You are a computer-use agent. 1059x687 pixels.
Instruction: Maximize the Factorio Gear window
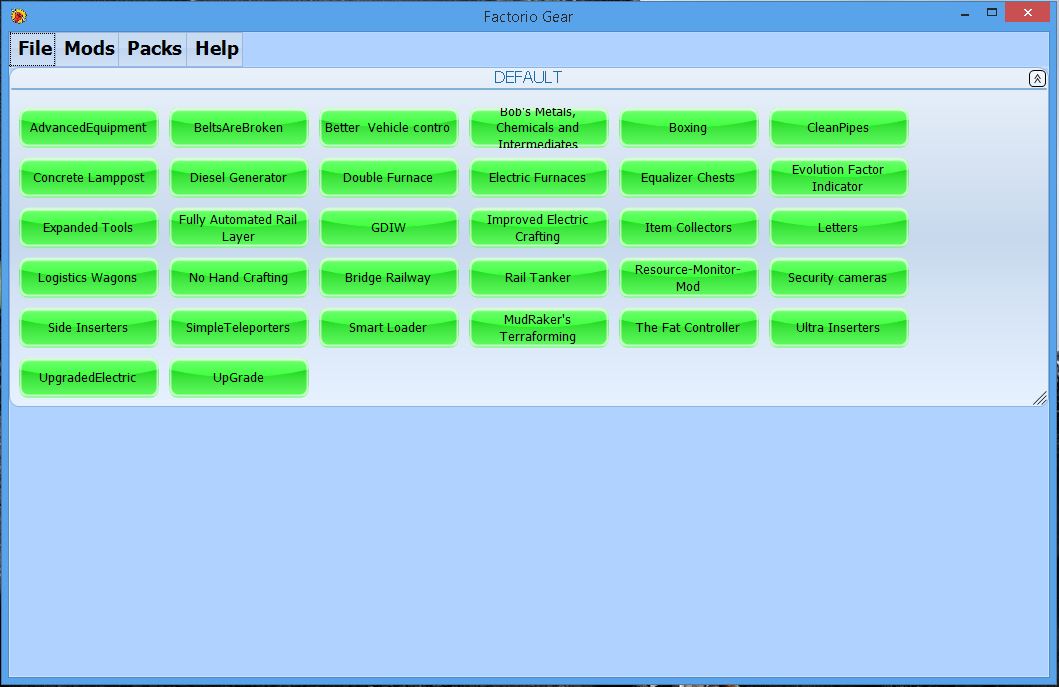tap(991, 12)
